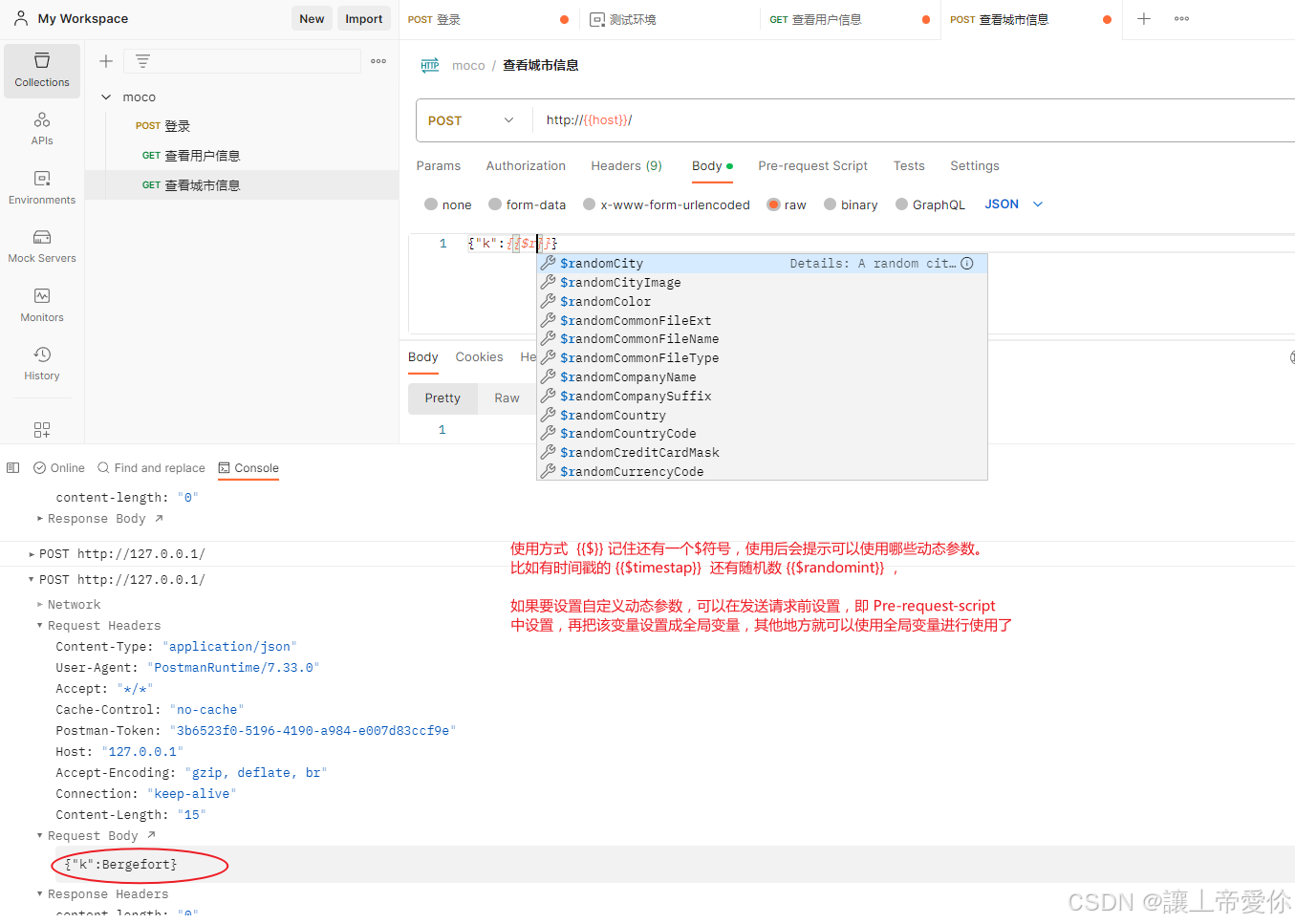This screenshot has height=924, width=1295.
Task: Select the form-data body type radio
Action: click(495, 204)
